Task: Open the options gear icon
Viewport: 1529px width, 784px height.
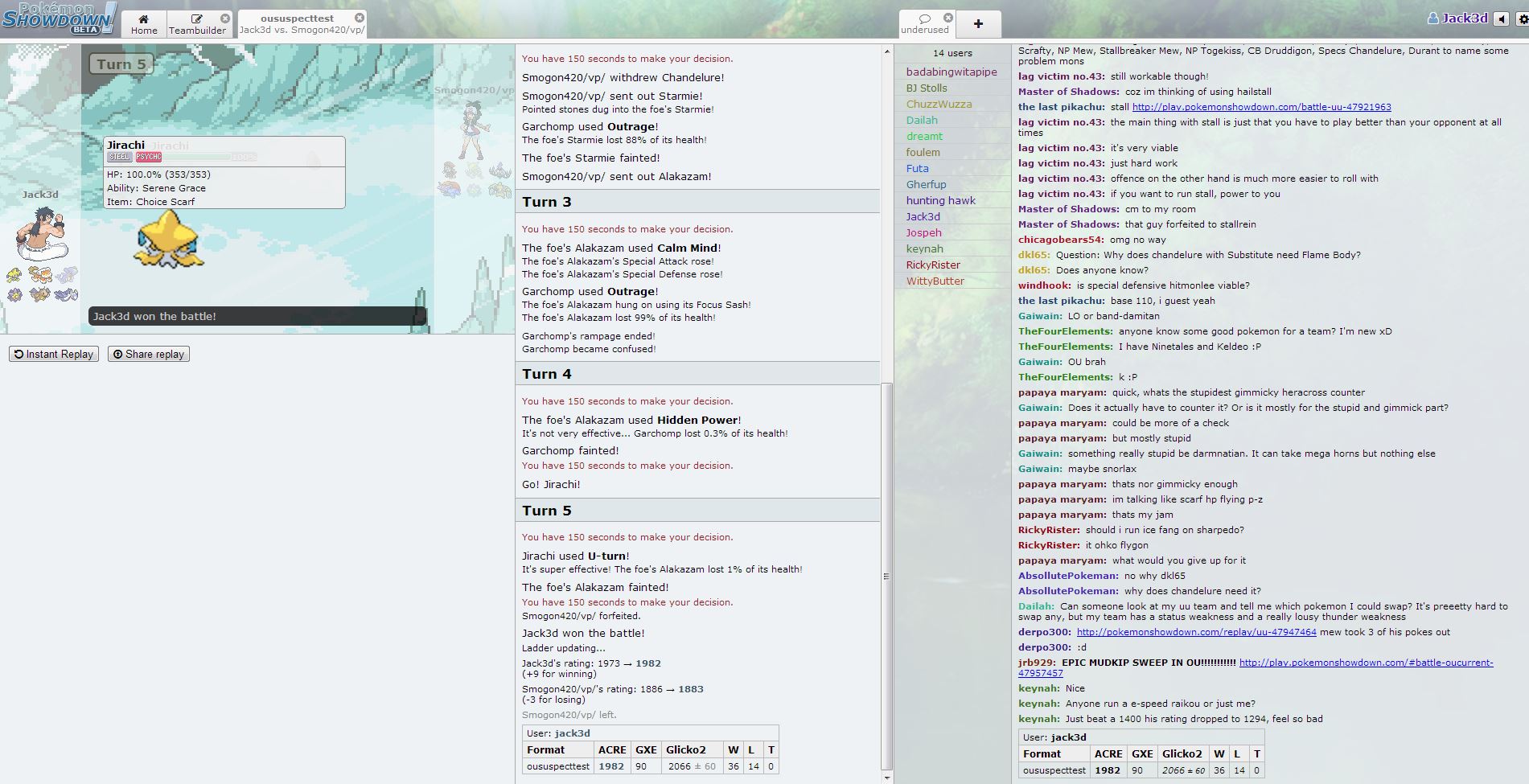Action: coord(1520,18)
